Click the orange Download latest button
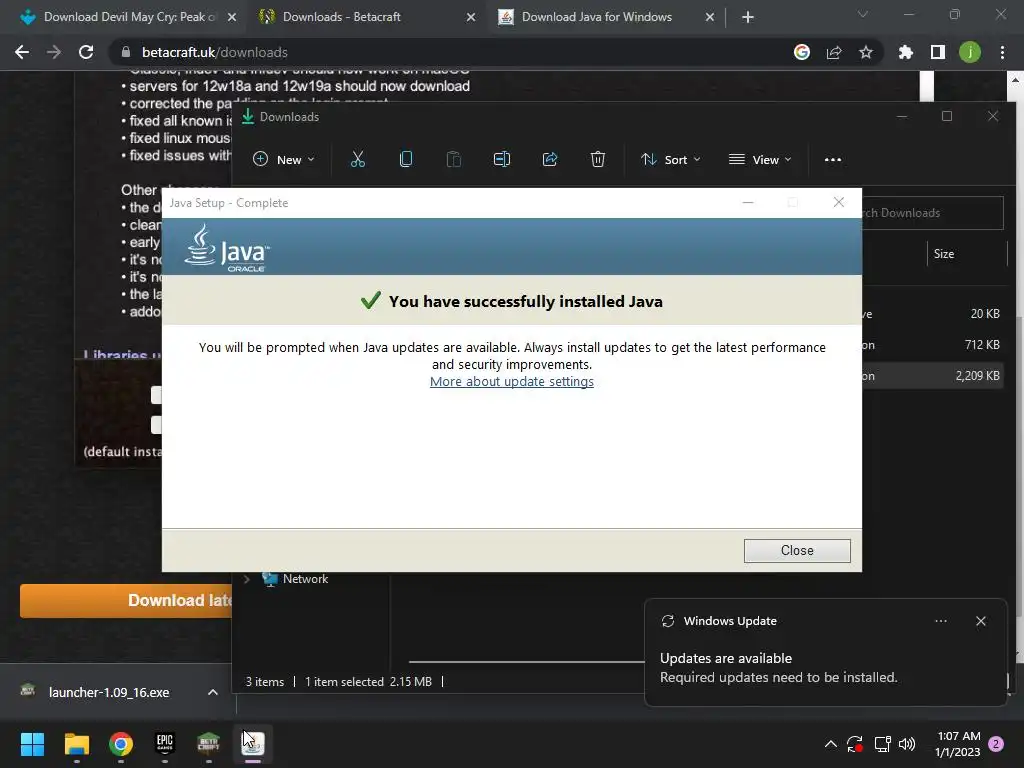 (x=126, y=600)
